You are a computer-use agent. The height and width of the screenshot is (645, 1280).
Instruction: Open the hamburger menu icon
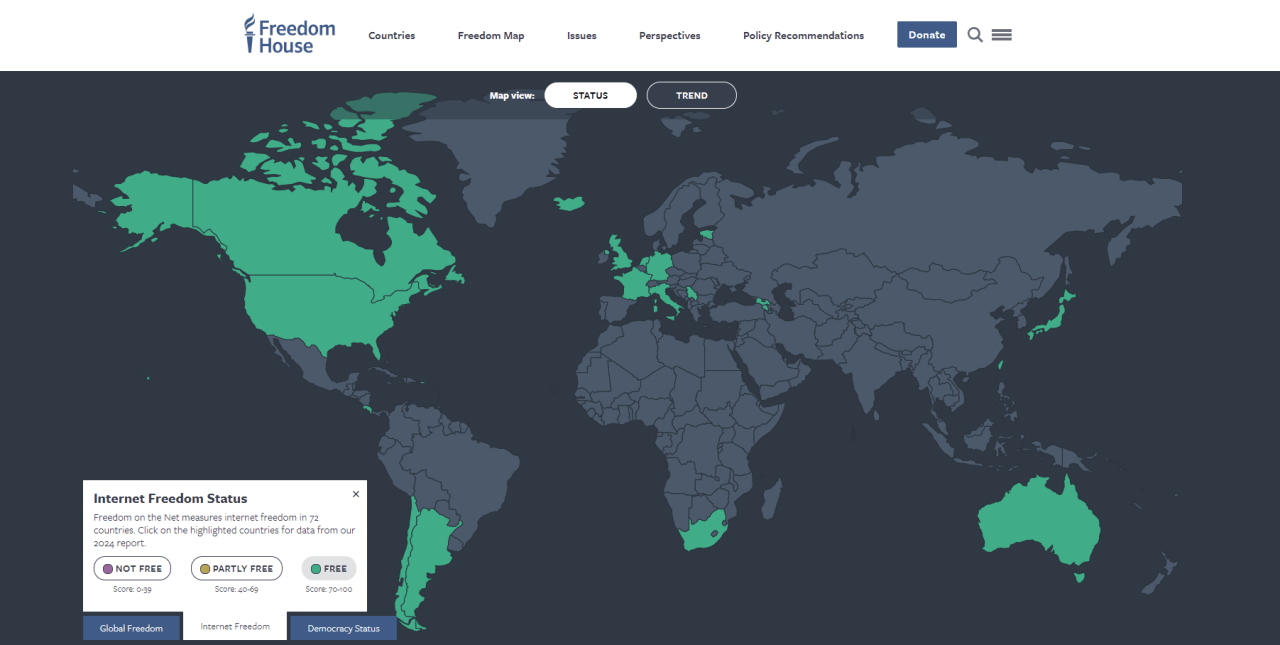click(x=1001, y=35)
